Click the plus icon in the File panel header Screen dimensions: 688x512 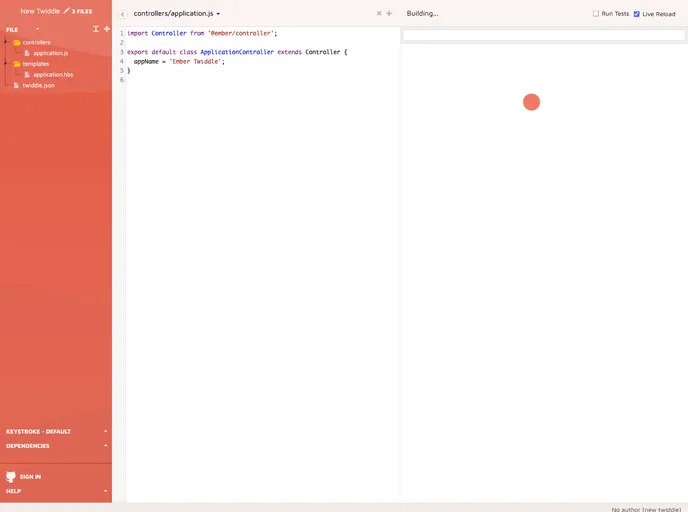pyautogui.click(x=107, y=29)
